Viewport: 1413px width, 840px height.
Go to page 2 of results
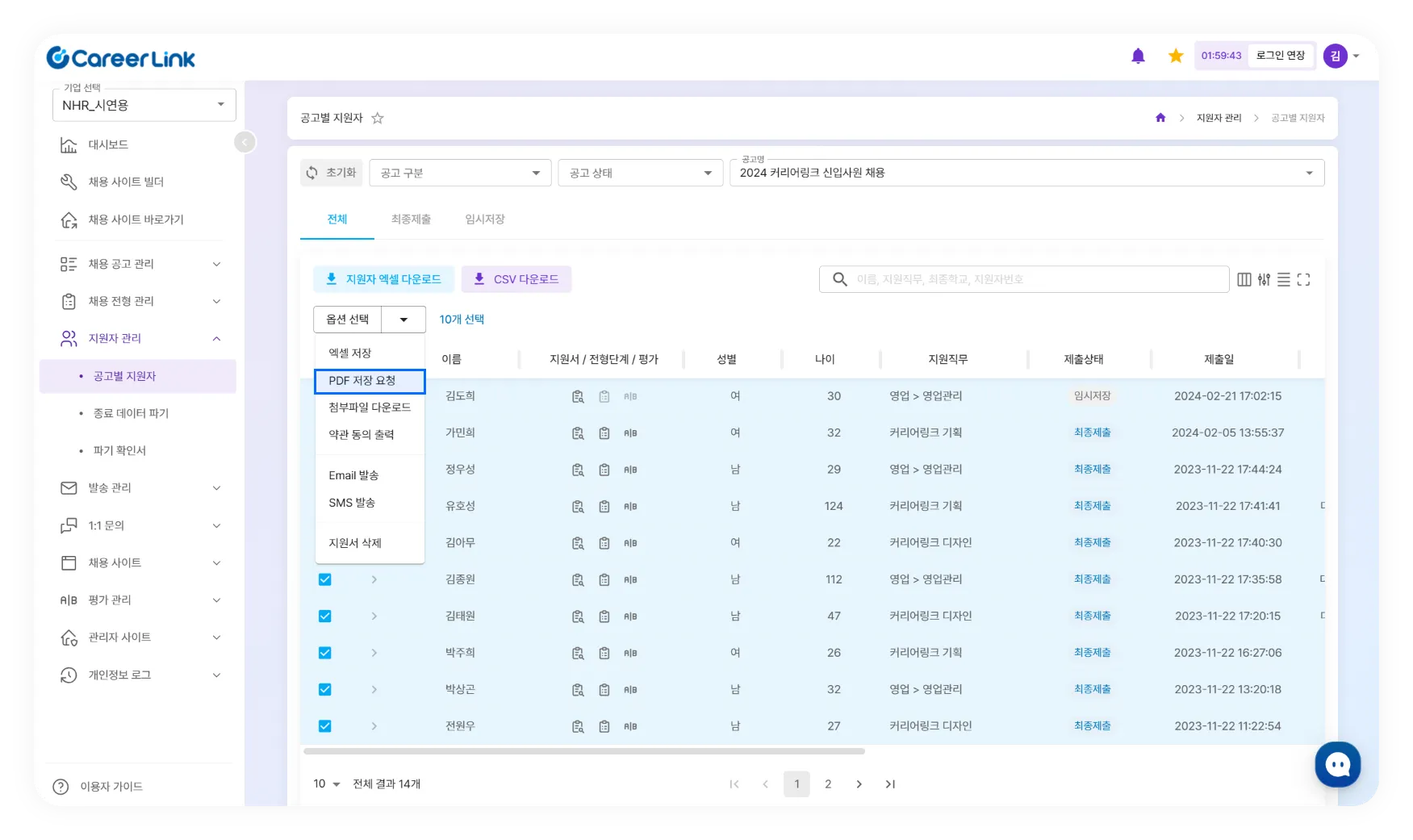[828, 784]
